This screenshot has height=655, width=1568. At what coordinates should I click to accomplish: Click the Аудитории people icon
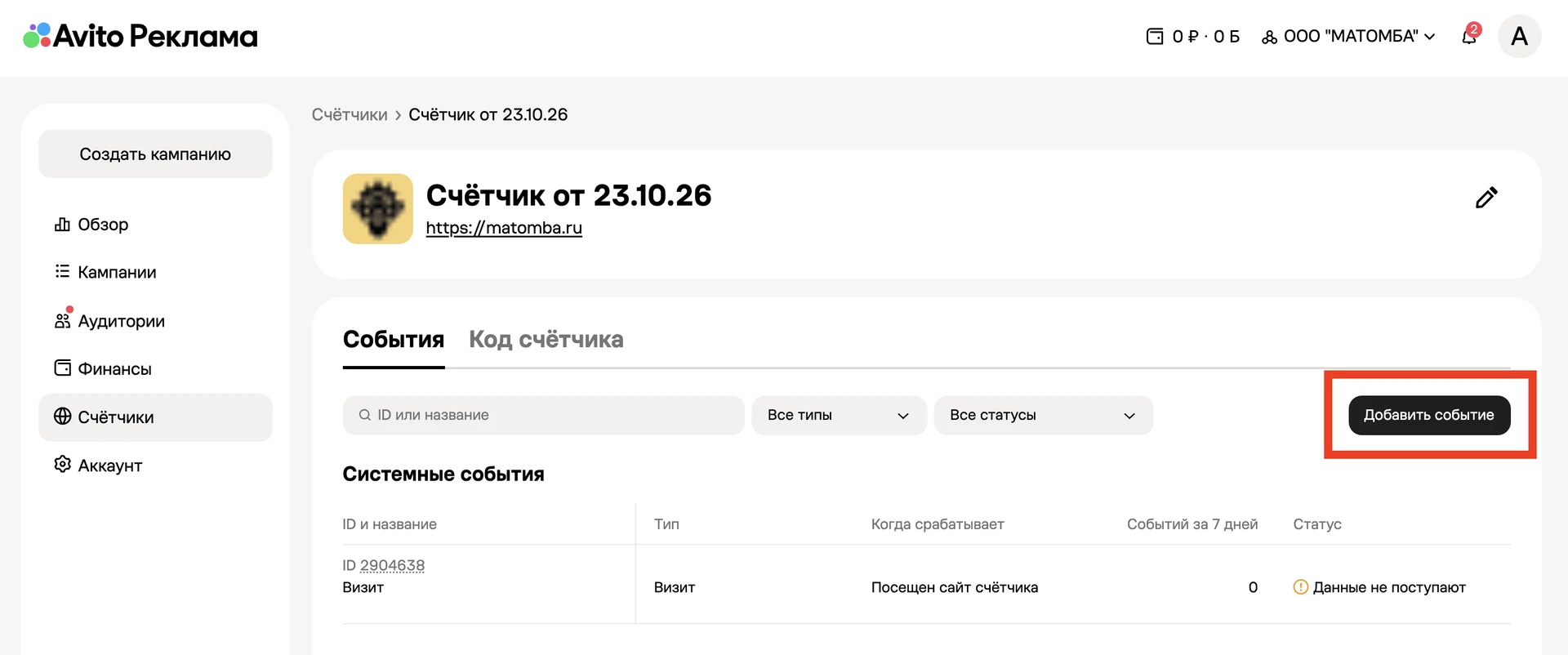[62, 320]
